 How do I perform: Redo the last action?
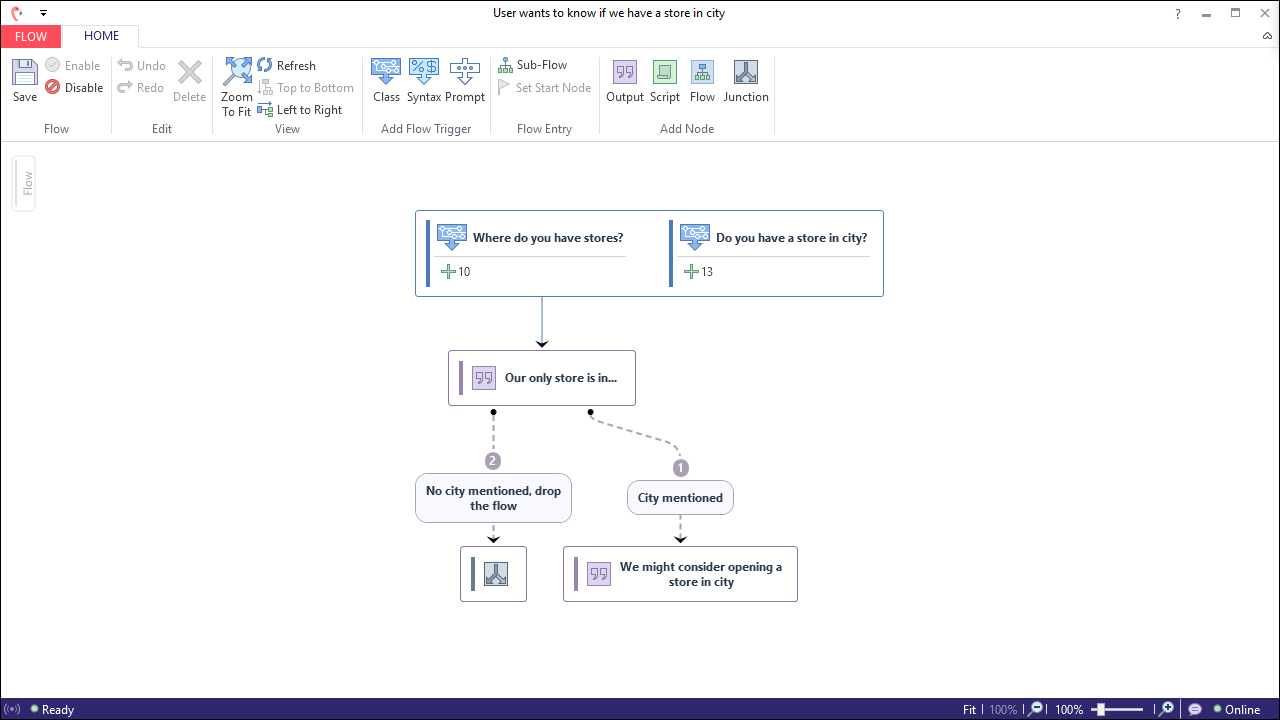141,87
